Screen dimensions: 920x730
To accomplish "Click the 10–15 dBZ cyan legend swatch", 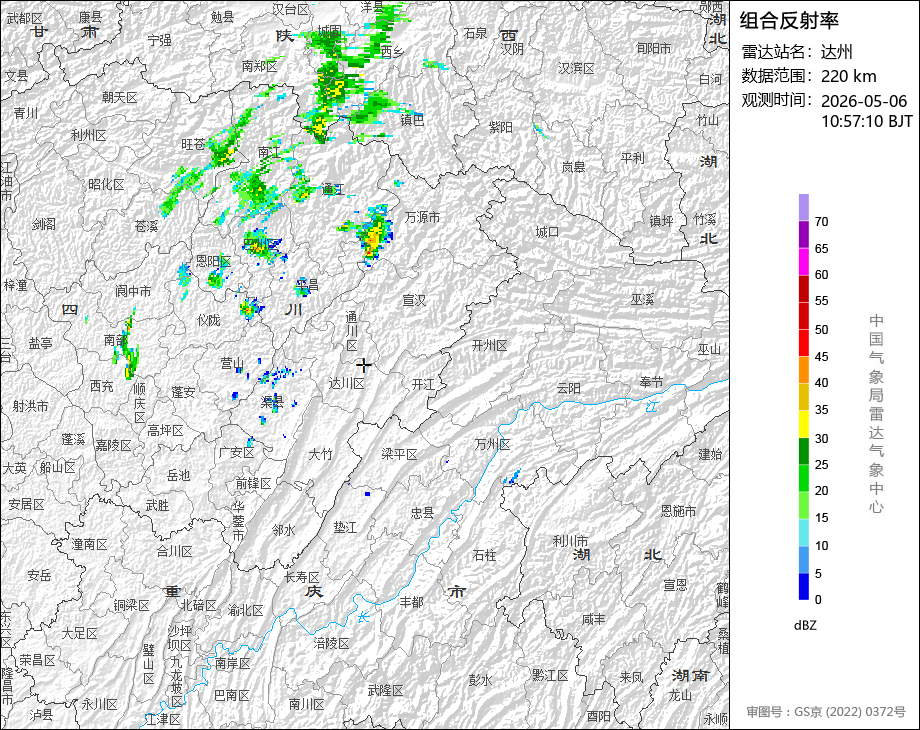I will pos(804,532).
